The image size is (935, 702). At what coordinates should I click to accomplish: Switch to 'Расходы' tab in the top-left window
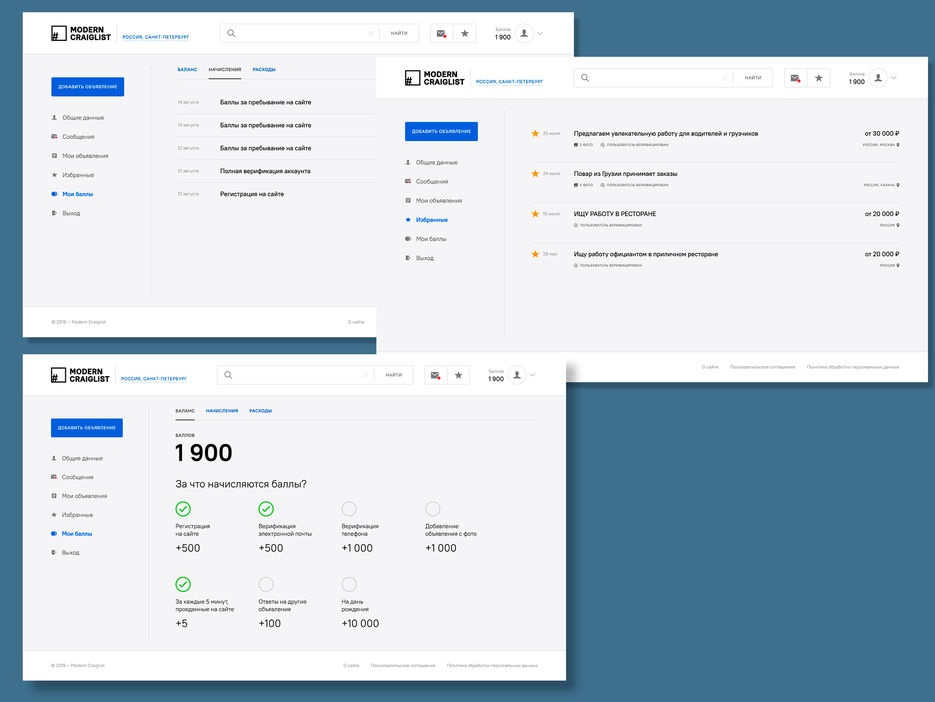coord(264,70)
